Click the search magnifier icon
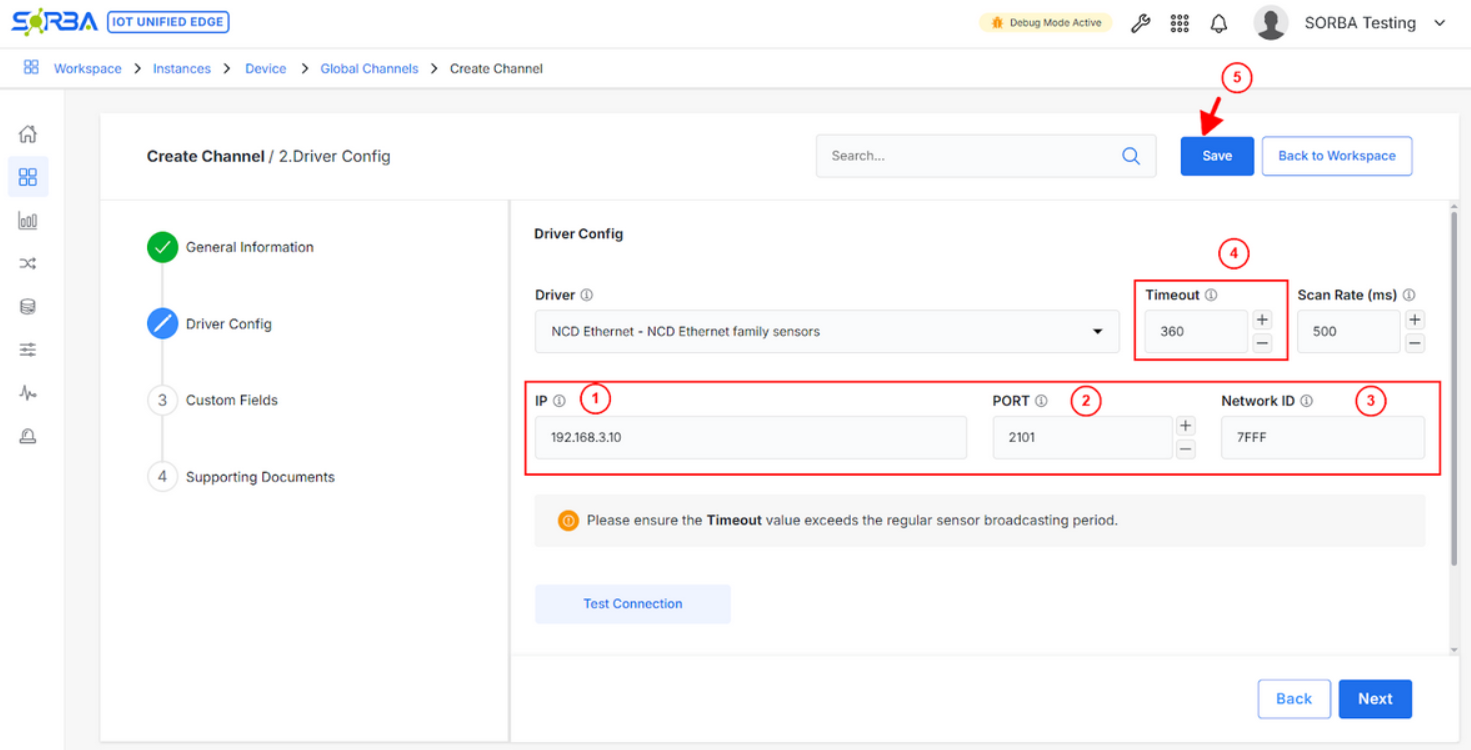Image resolution: width=1471 pixels, height=750 pixels. 1131,156
